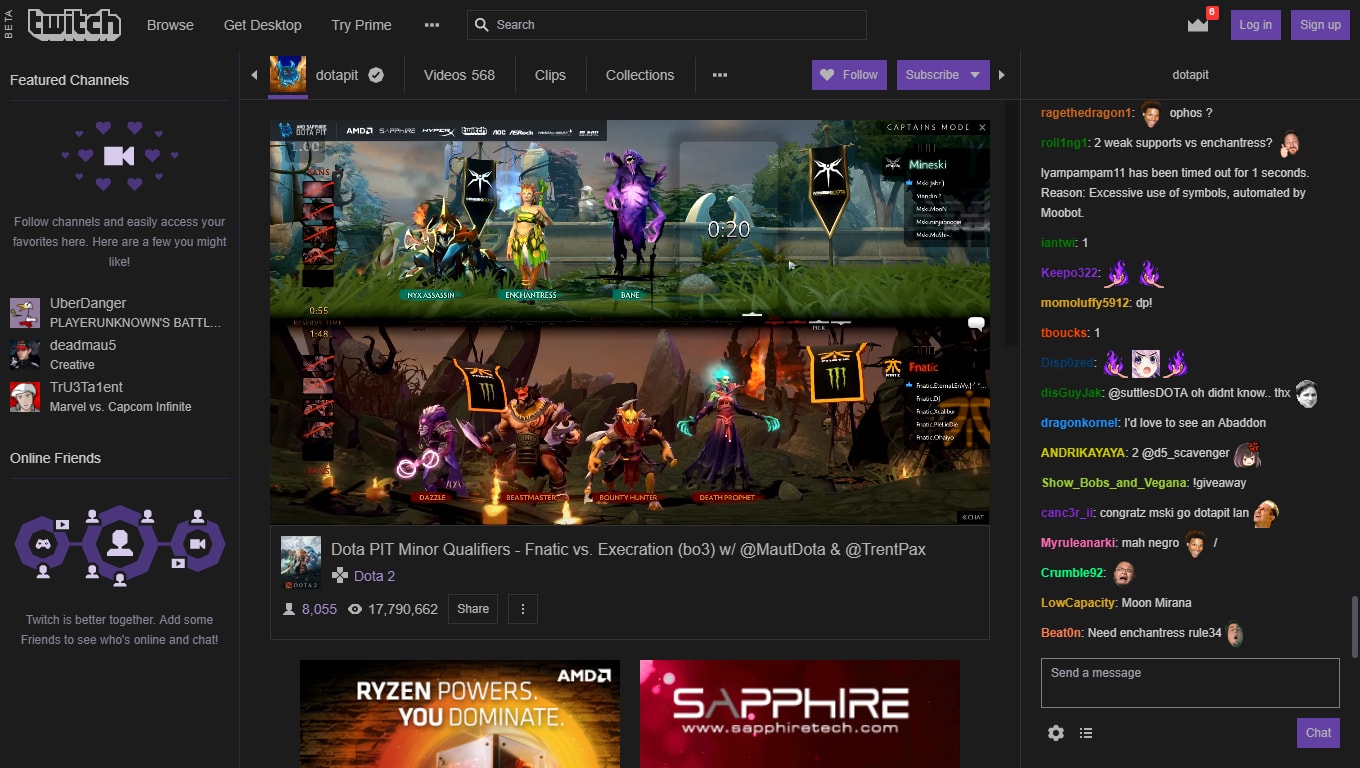Switch to Clips tab
Screen dimensions: 1360x768
click(550, 75)
